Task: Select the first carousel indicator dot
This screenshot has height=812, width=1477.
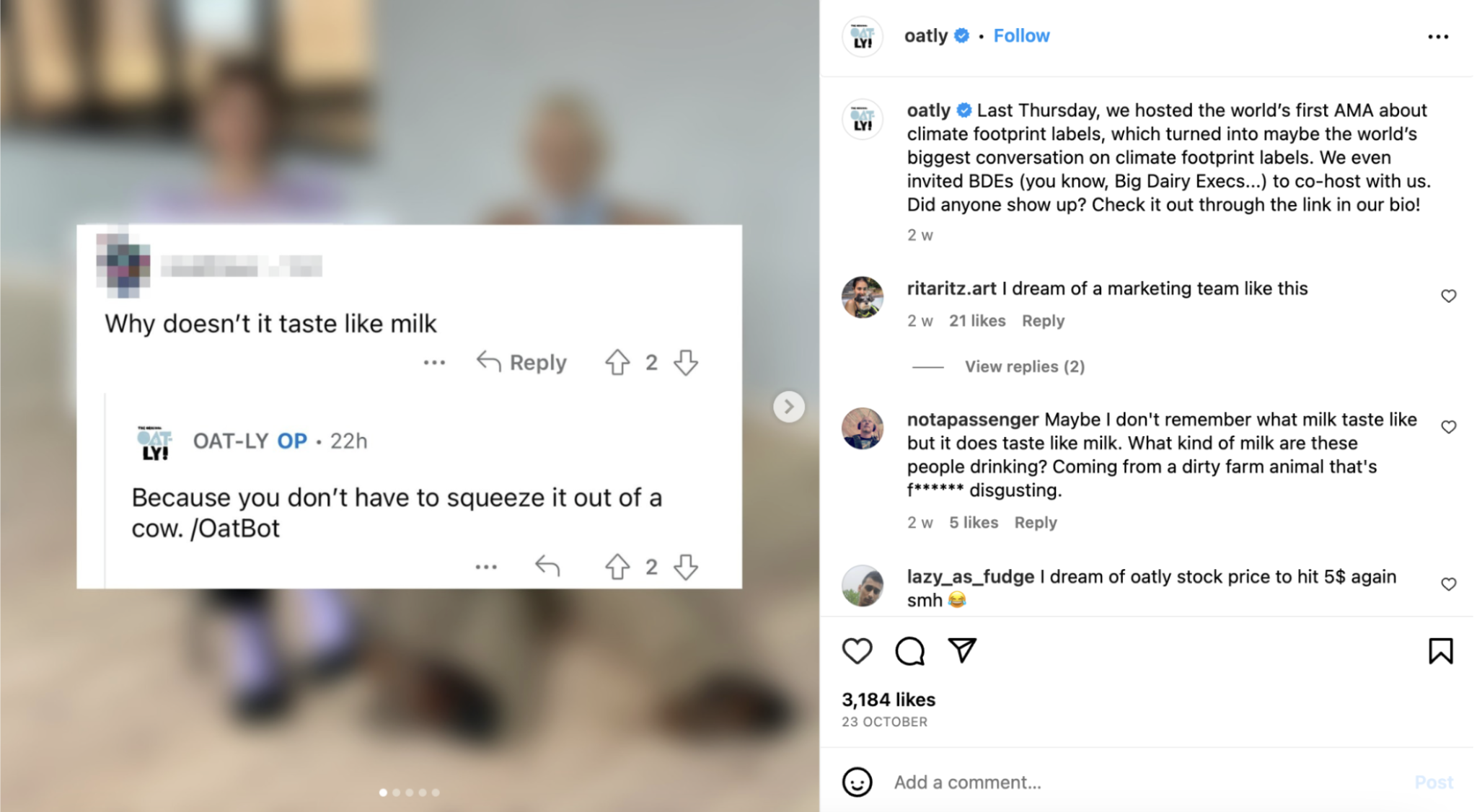Action: tap(383, 792)
